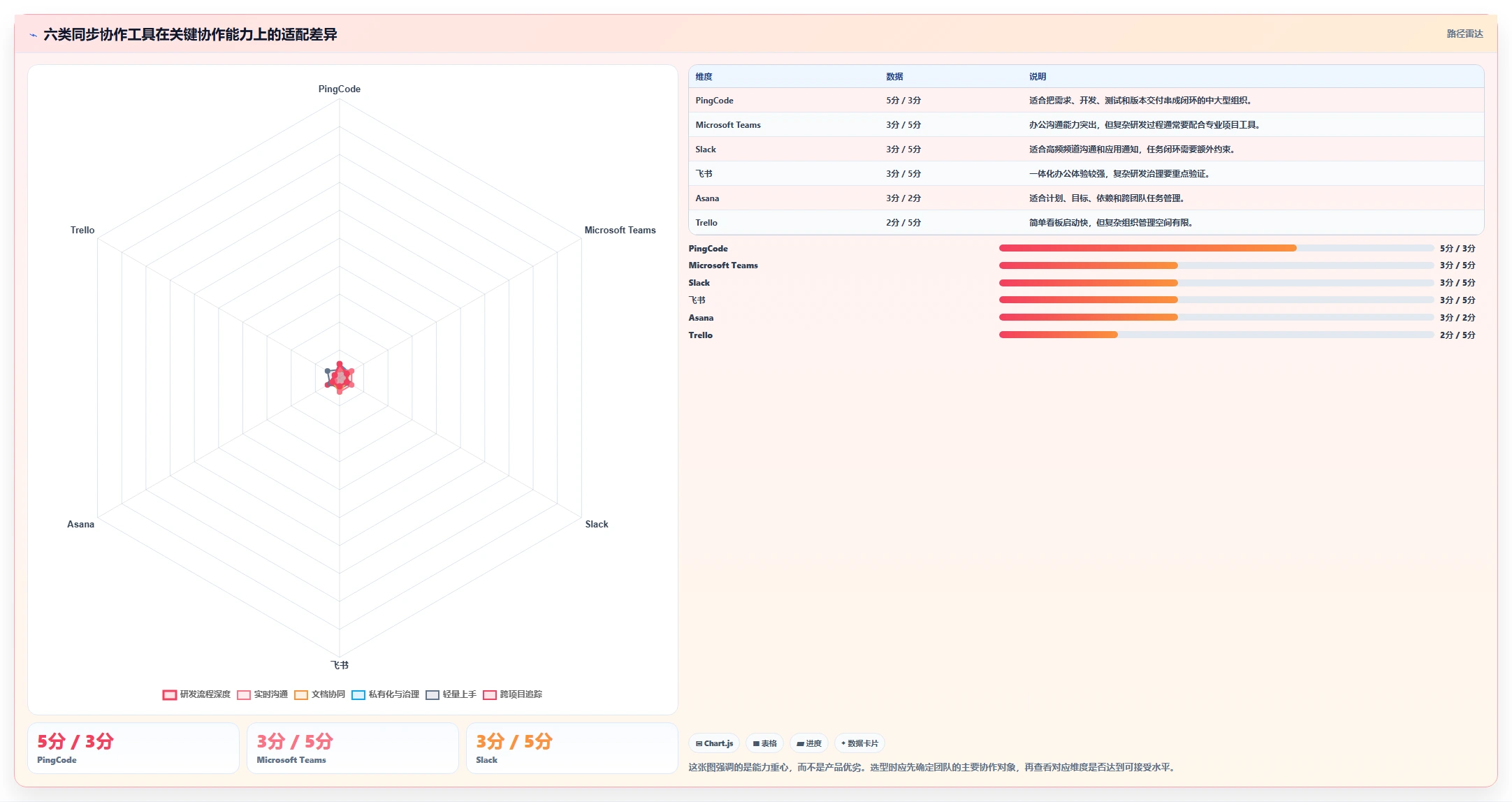
Task: Click the 数据卡片 tag chip
Action: 859,743
